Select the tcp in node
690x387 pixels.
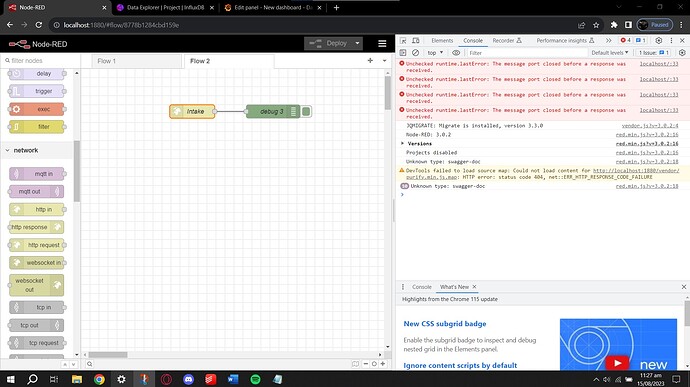tap(37, 307)
